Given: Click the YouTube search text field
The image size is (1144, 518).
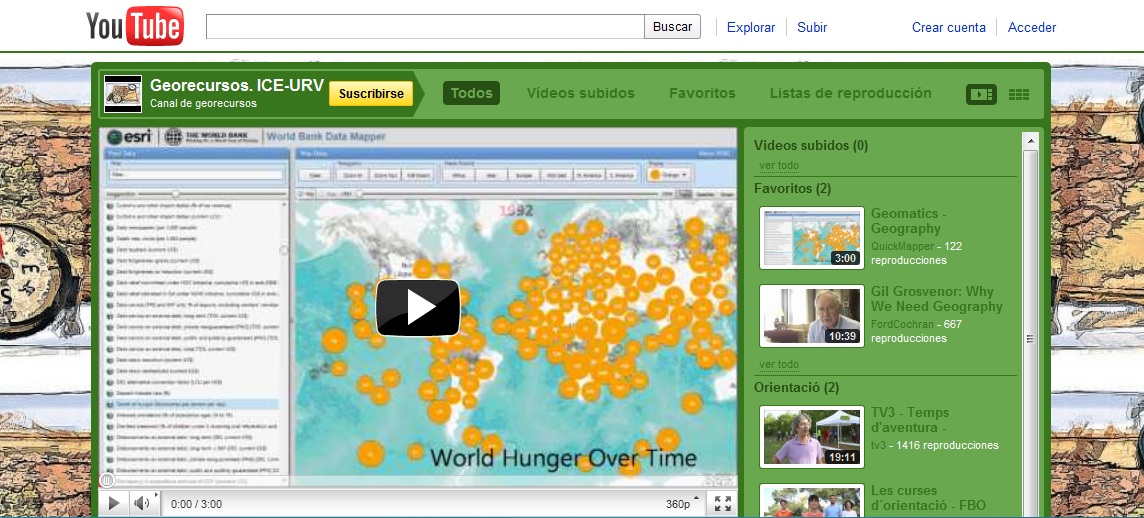Looking at the screenshot, I should point(425,27).
